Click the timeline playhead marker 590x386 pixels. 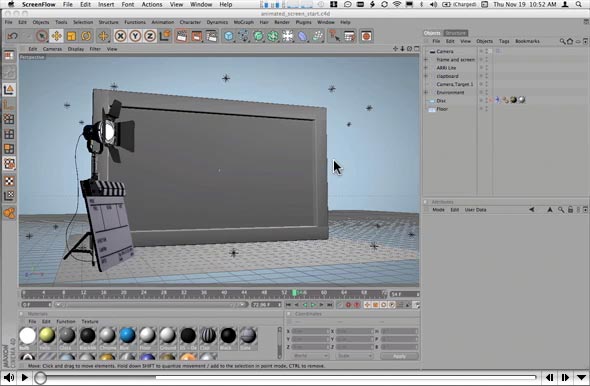pyautogui.click(x=295, y=293)
